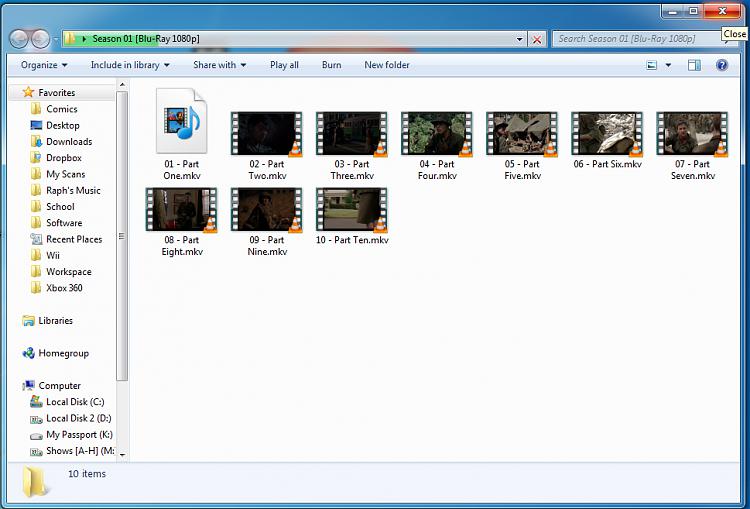Click the navigation pane scrollbar thumb

(x=122, y=236)
